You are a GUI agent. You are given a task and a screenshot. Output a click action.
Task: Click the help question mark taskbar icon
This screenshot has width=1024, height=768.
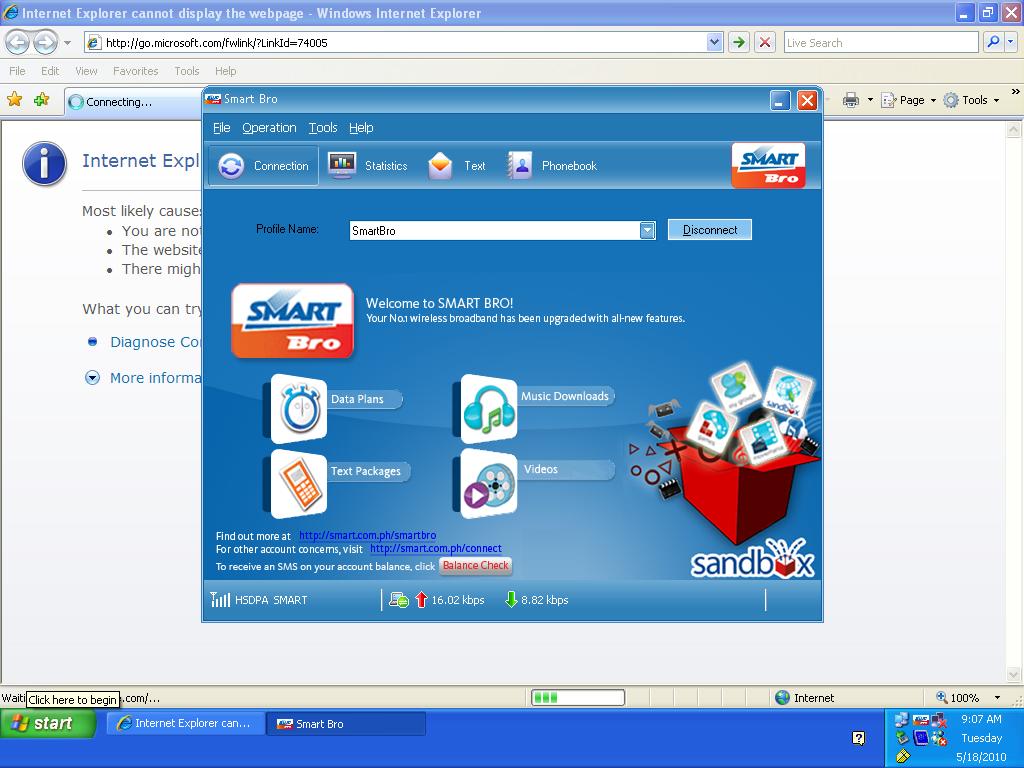(859, 739)
